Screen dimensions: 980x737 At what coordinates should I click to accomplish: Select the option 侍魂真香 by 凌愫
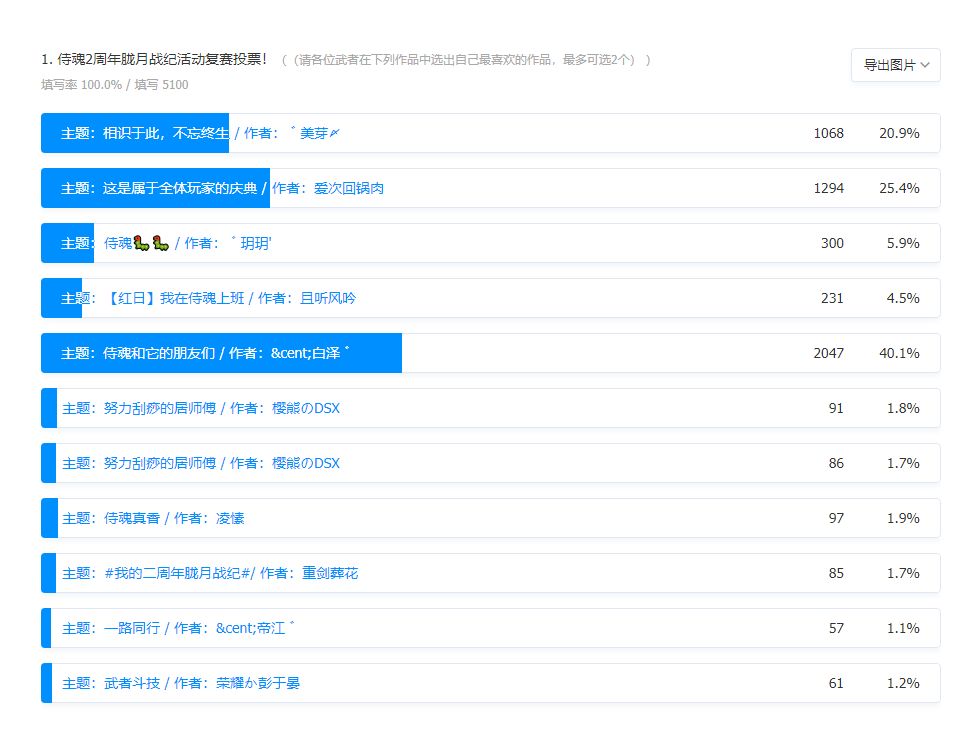click(x=491, y=518)
